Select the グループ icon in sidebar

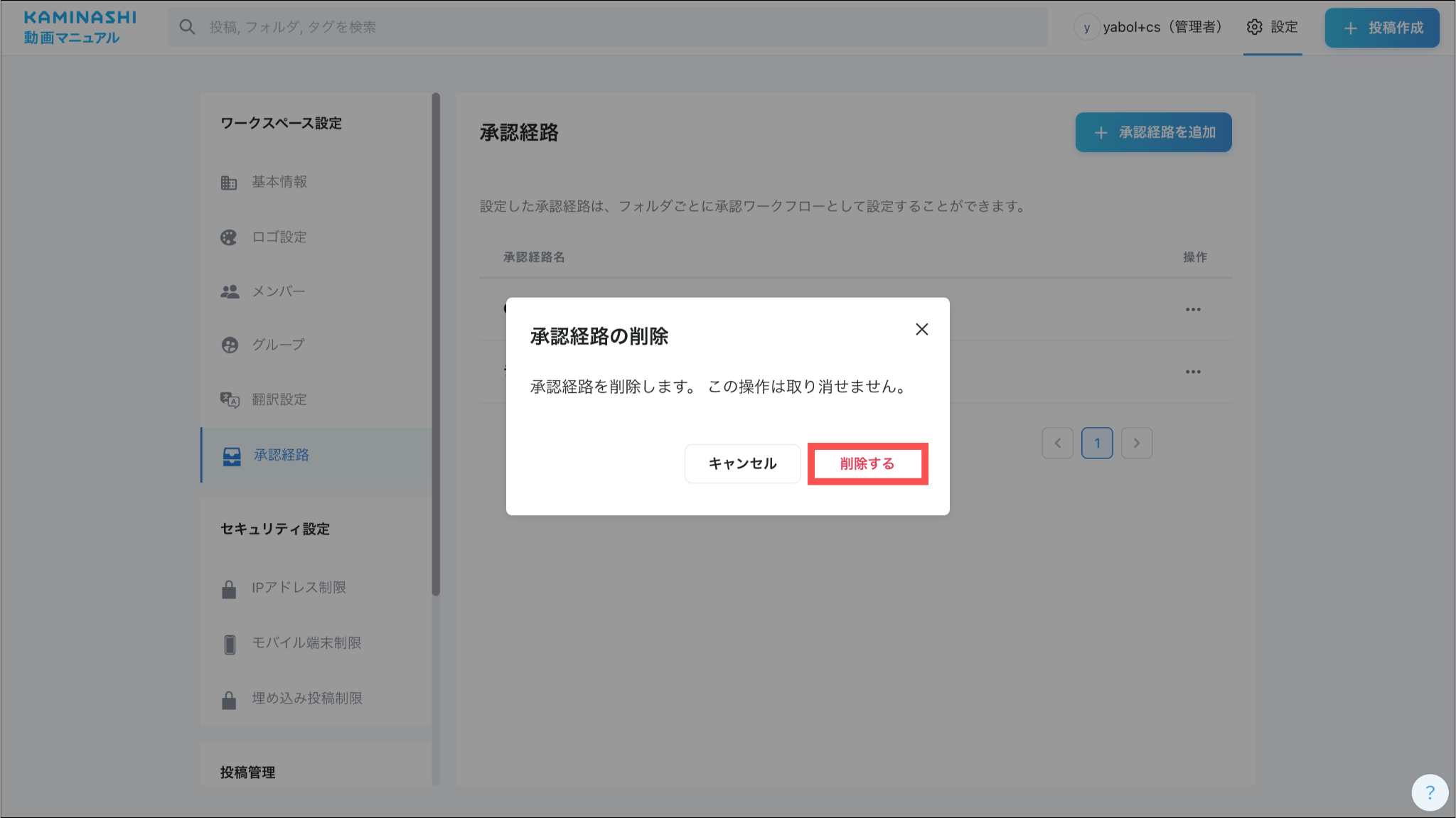coord(229,345)
